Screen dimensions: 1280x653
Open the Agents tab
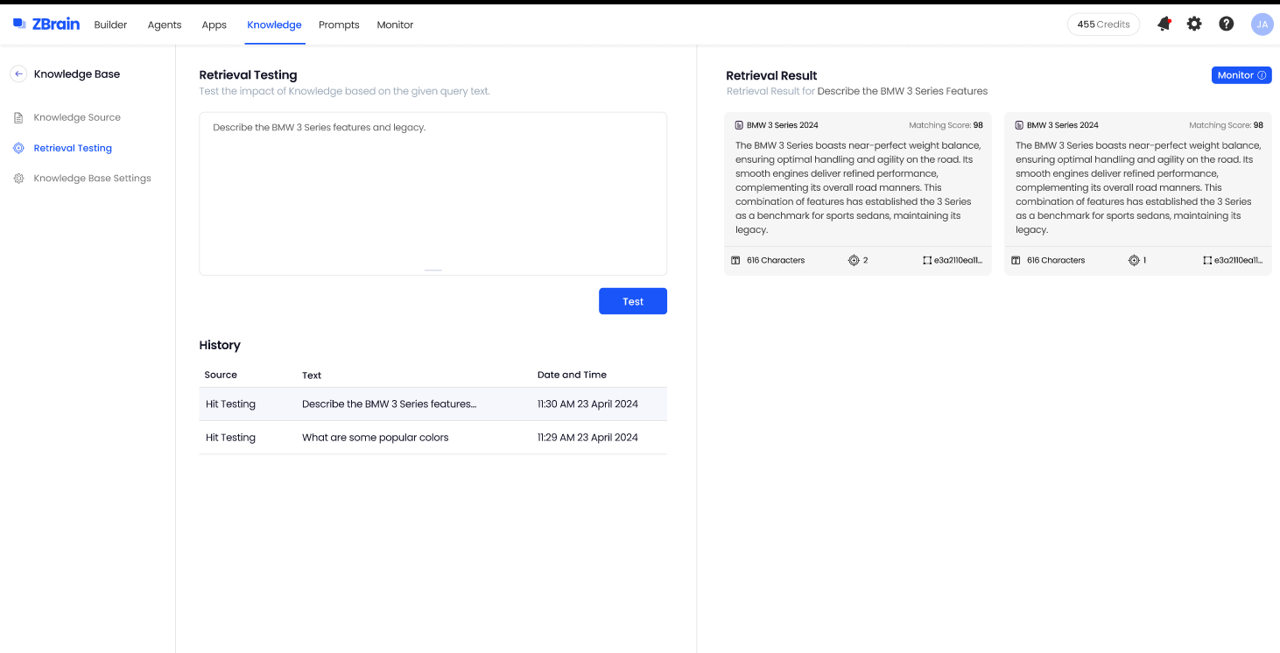point(164,25)
